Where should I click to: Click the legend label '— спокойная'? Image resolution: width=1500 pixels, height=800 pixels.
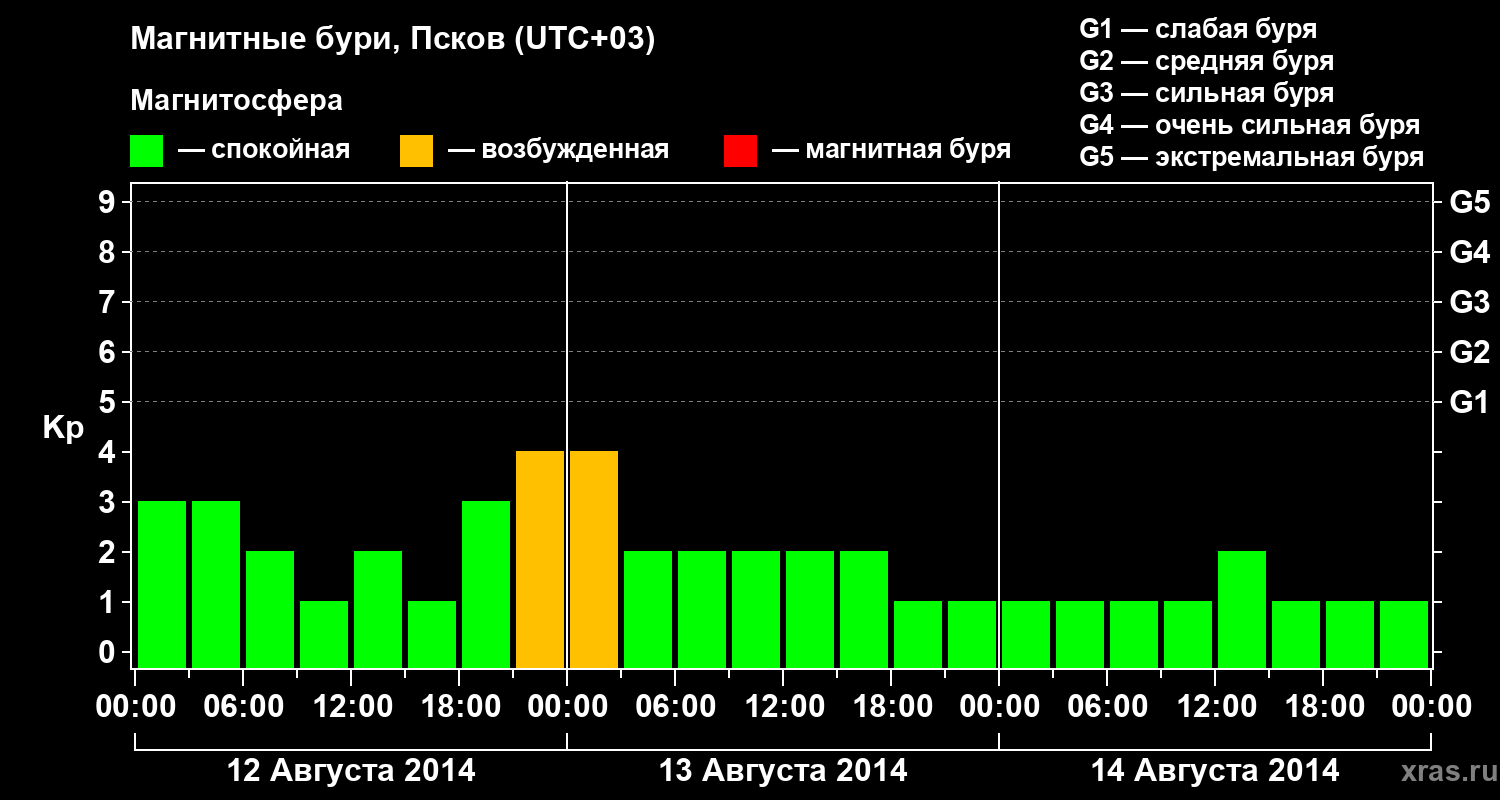point(264,150)
